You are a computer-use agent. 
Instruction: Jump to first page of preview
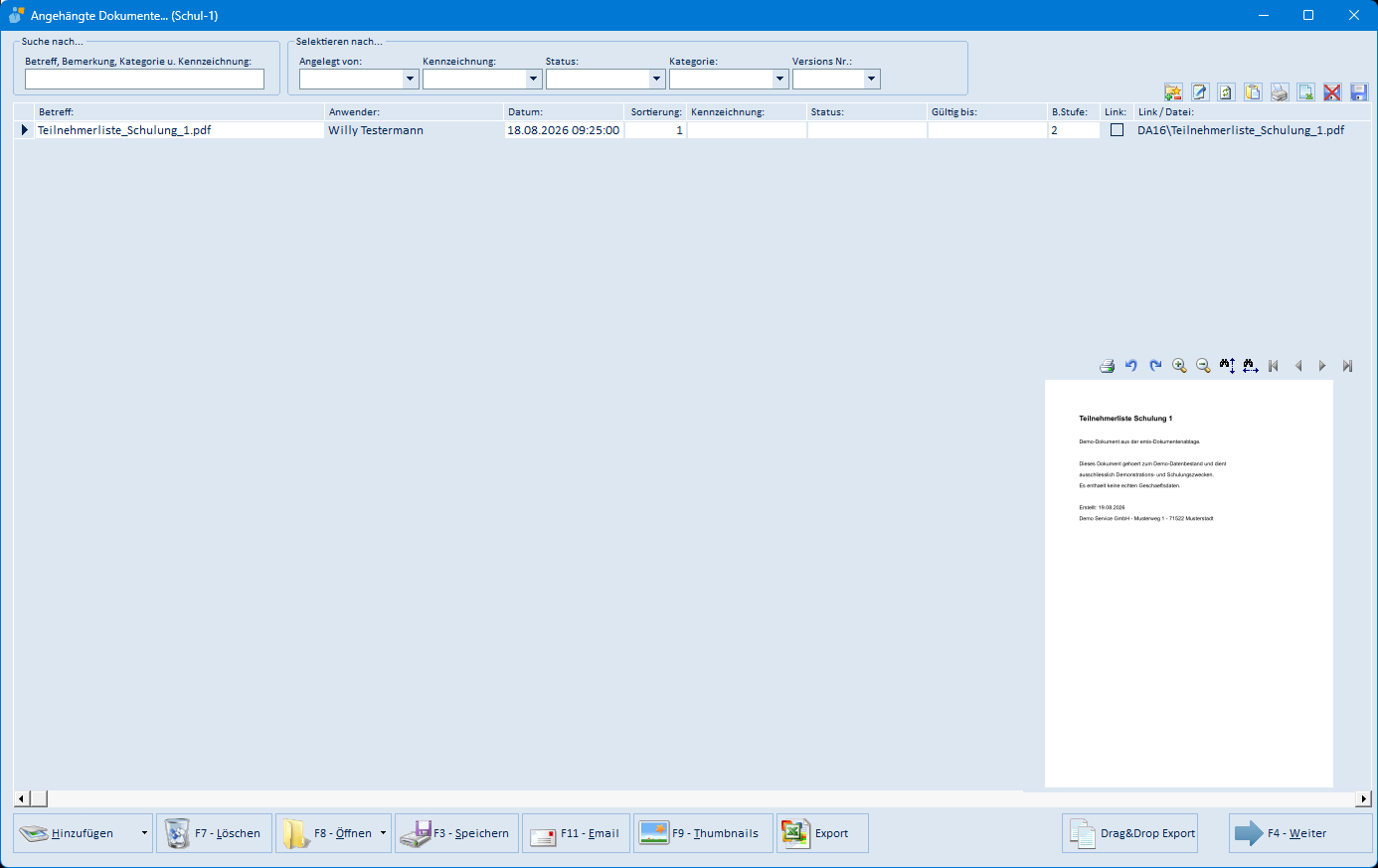pyautogui.click(x=1274, y=366)
